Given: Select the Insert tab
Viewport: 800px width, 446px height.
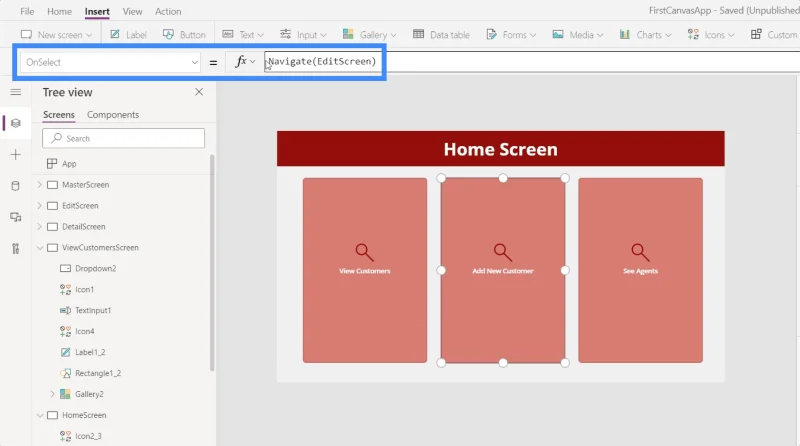Looking at the screenshot, I should 97,11.
